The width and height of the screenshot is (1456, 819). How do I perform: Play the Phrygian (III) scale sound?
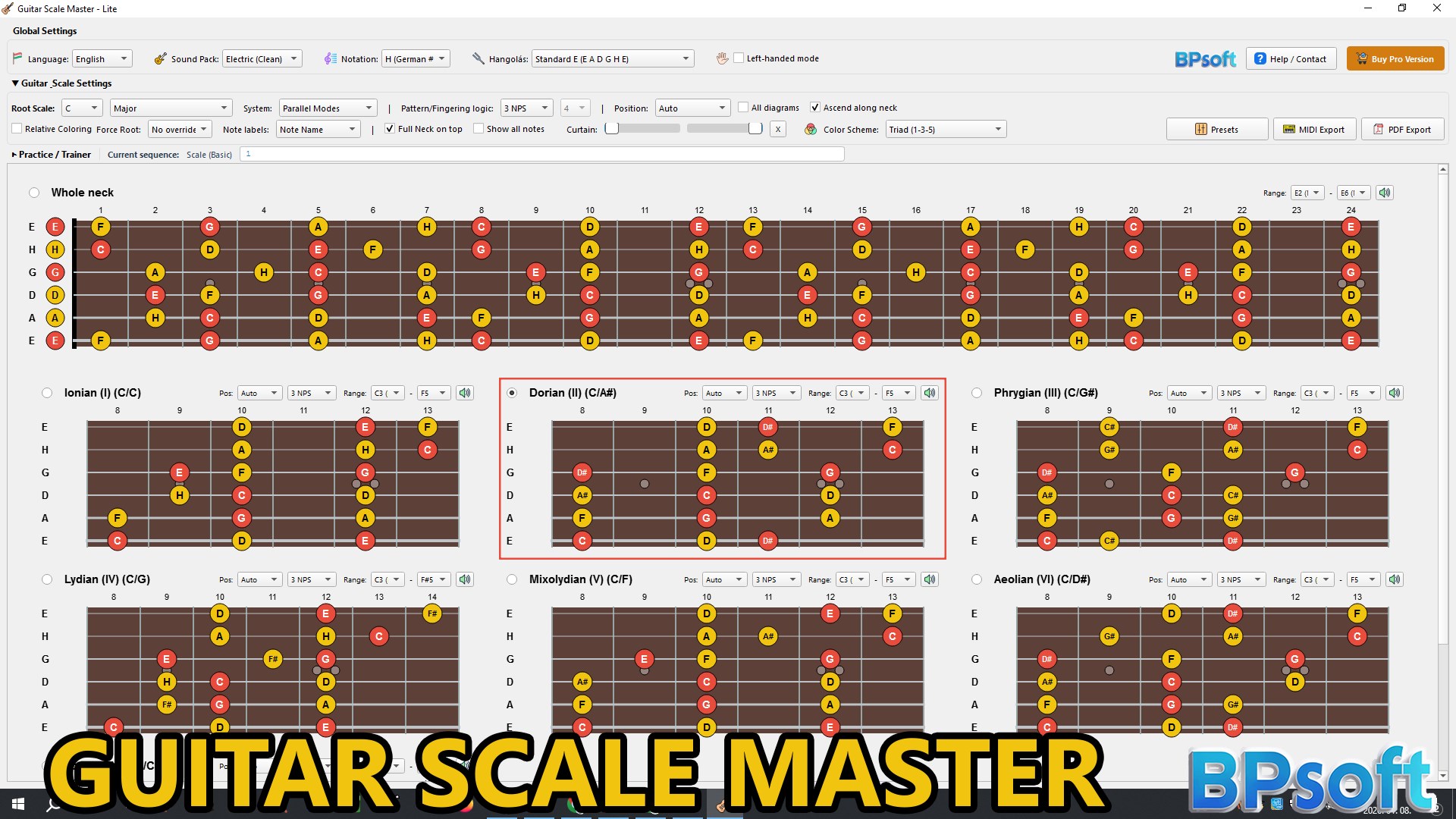point(1395,393)
